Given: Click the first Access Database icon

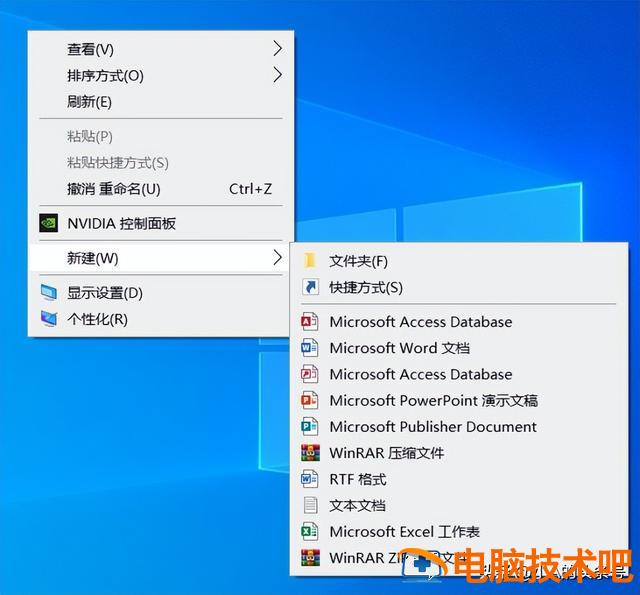Looking at the screenshot, I should click(x=310, y=322).
